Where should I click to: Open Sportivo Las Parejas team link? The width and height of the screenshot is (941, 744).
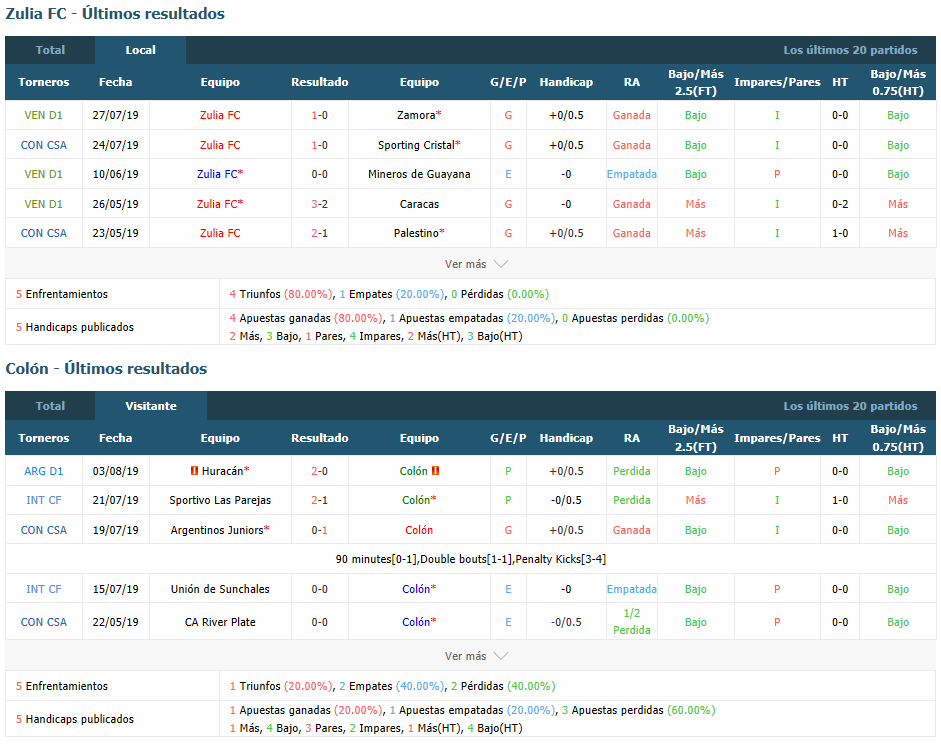click(x=220, y=500)
